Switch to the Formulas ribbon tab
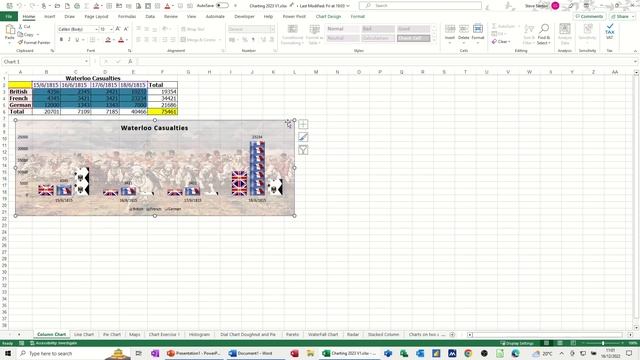 click(x=127, y=16)
